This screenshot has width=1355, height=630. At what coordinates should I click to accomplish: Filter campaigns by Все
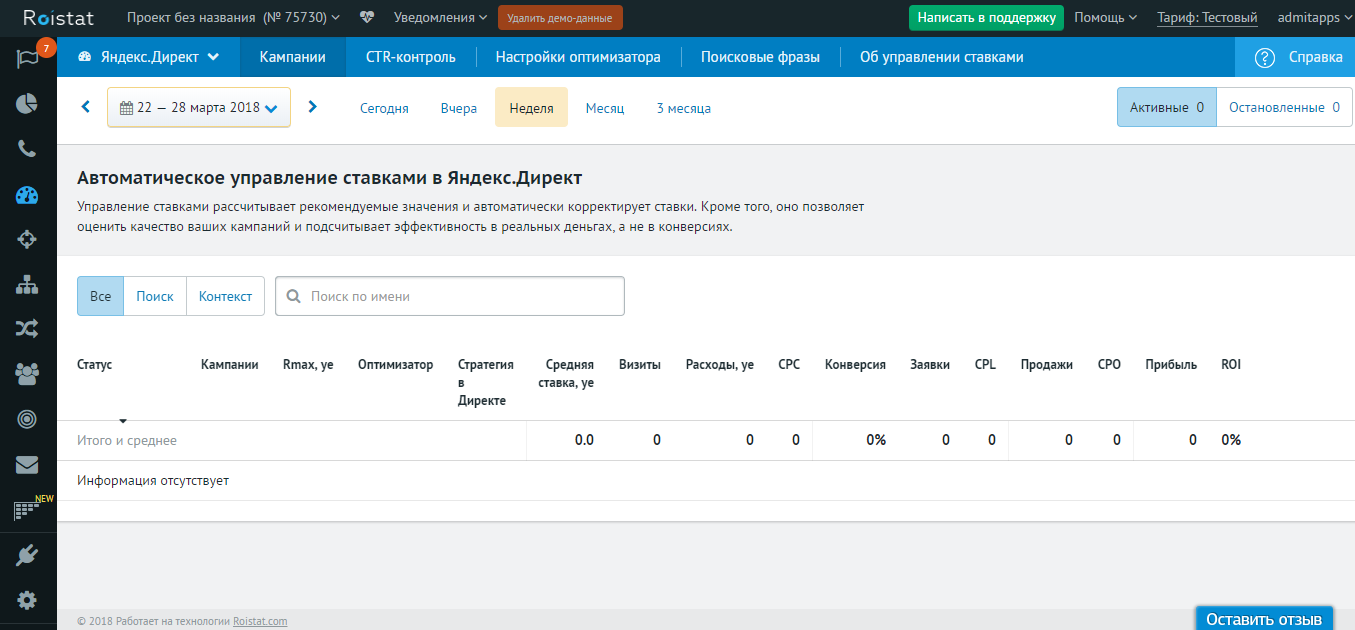point(100,296)
